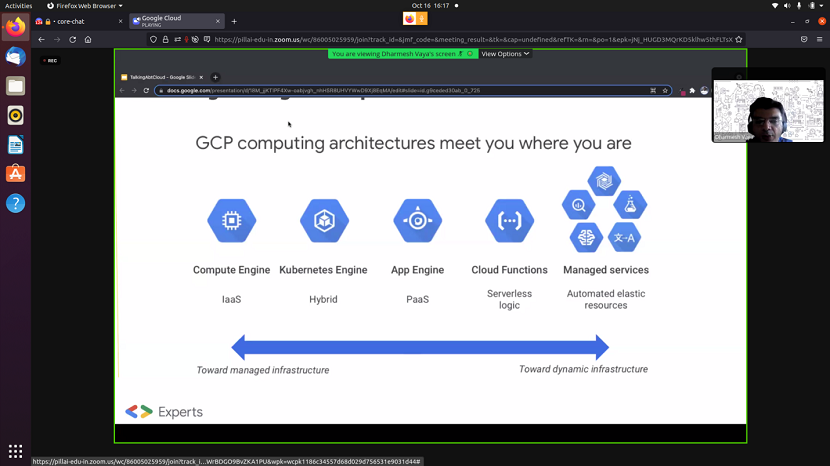Click the battery icon in top bar
The image size is (830, 466).
(x=811, y=6)
